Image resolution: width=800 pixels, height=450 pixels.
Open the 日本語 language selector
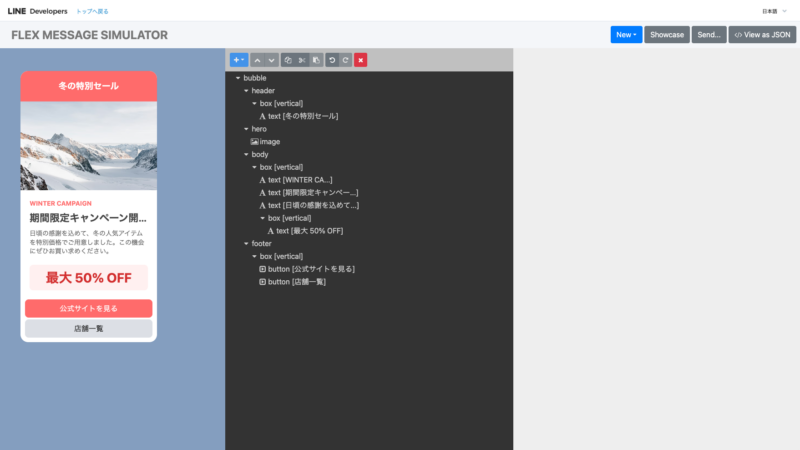click(774, 11)
